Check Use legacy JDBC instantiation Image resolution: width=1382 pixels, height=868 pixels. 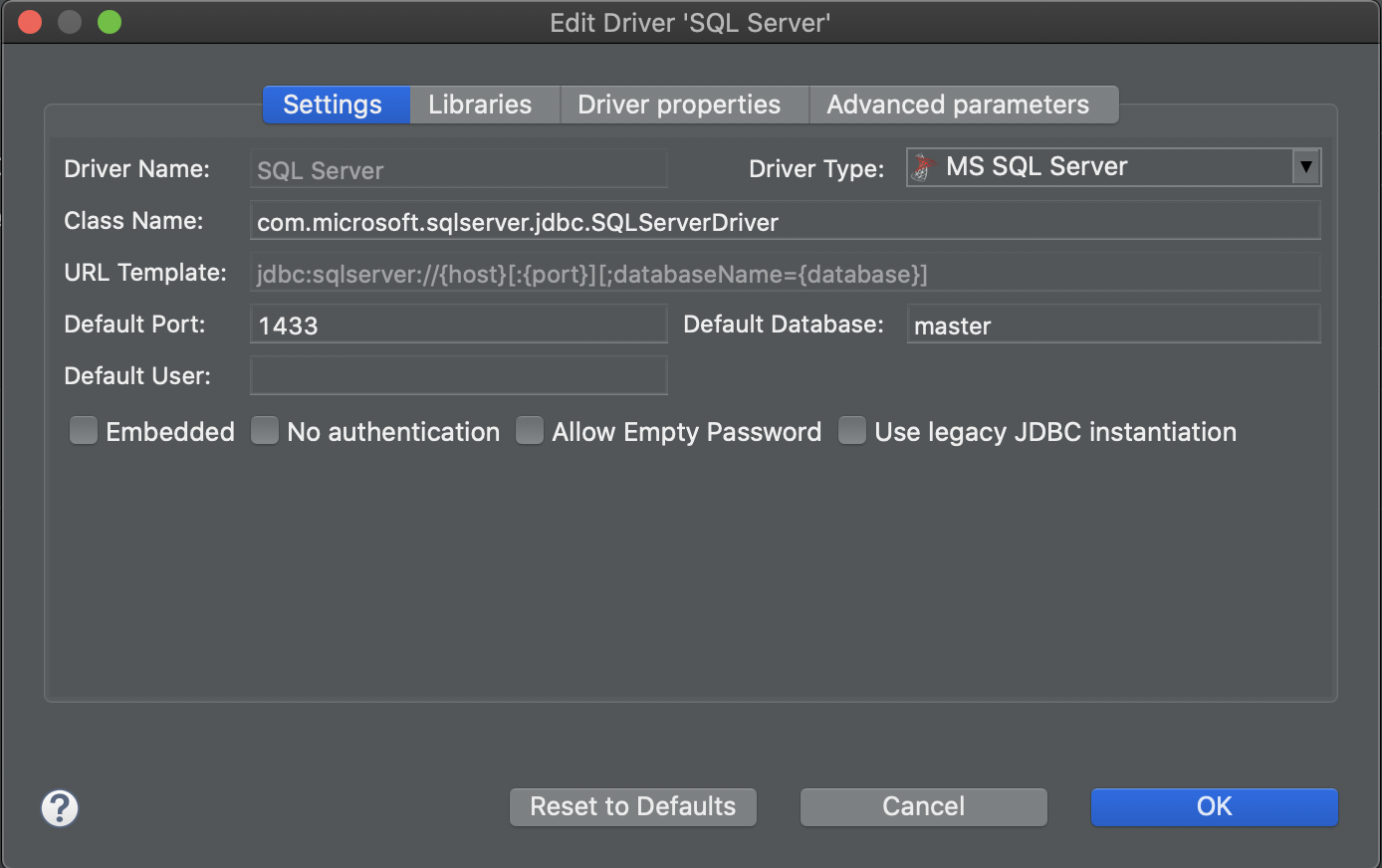(853, 430)
